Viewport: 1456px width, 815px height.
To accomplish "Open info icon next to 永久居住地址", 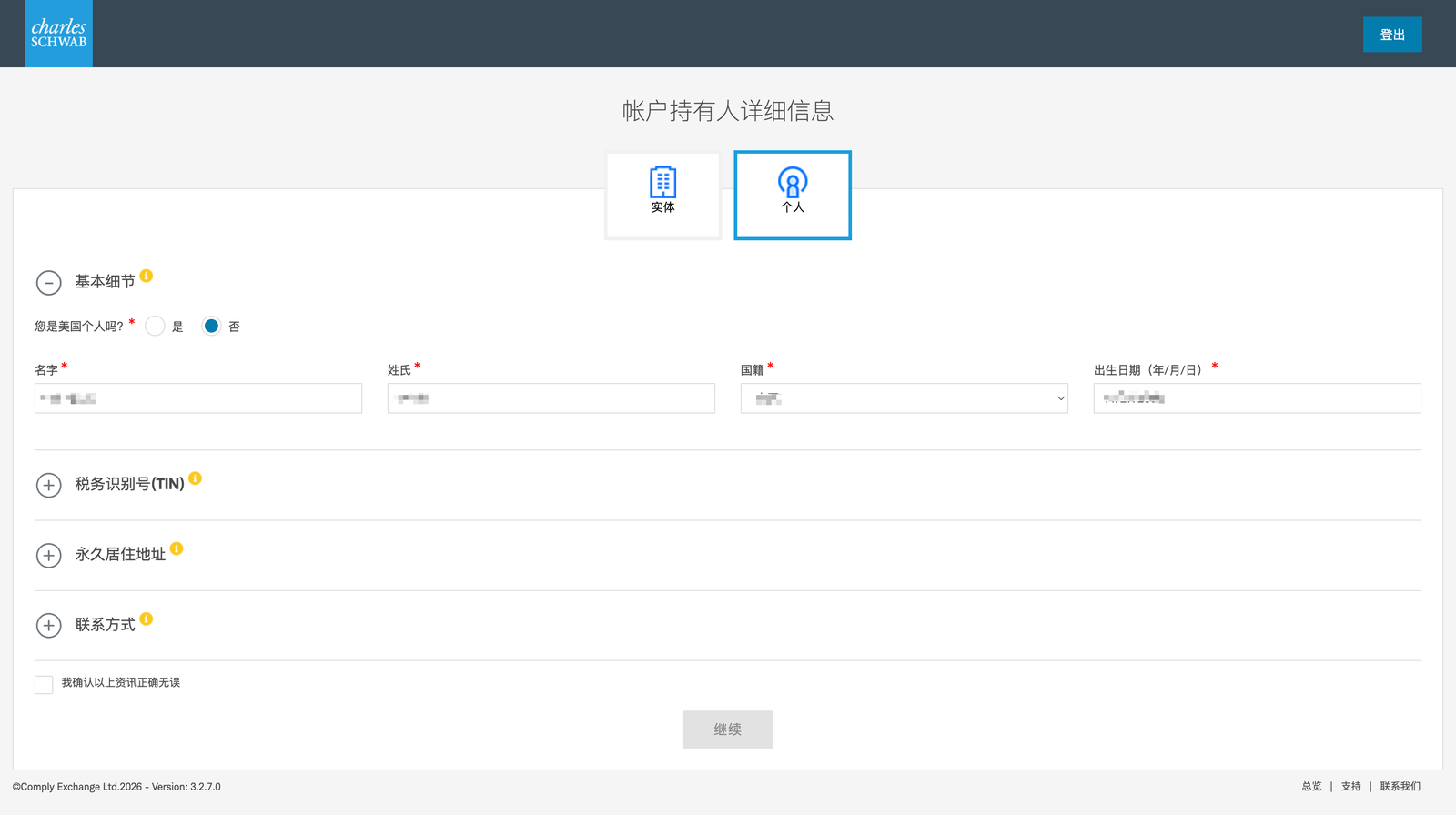I will point(177,548).
